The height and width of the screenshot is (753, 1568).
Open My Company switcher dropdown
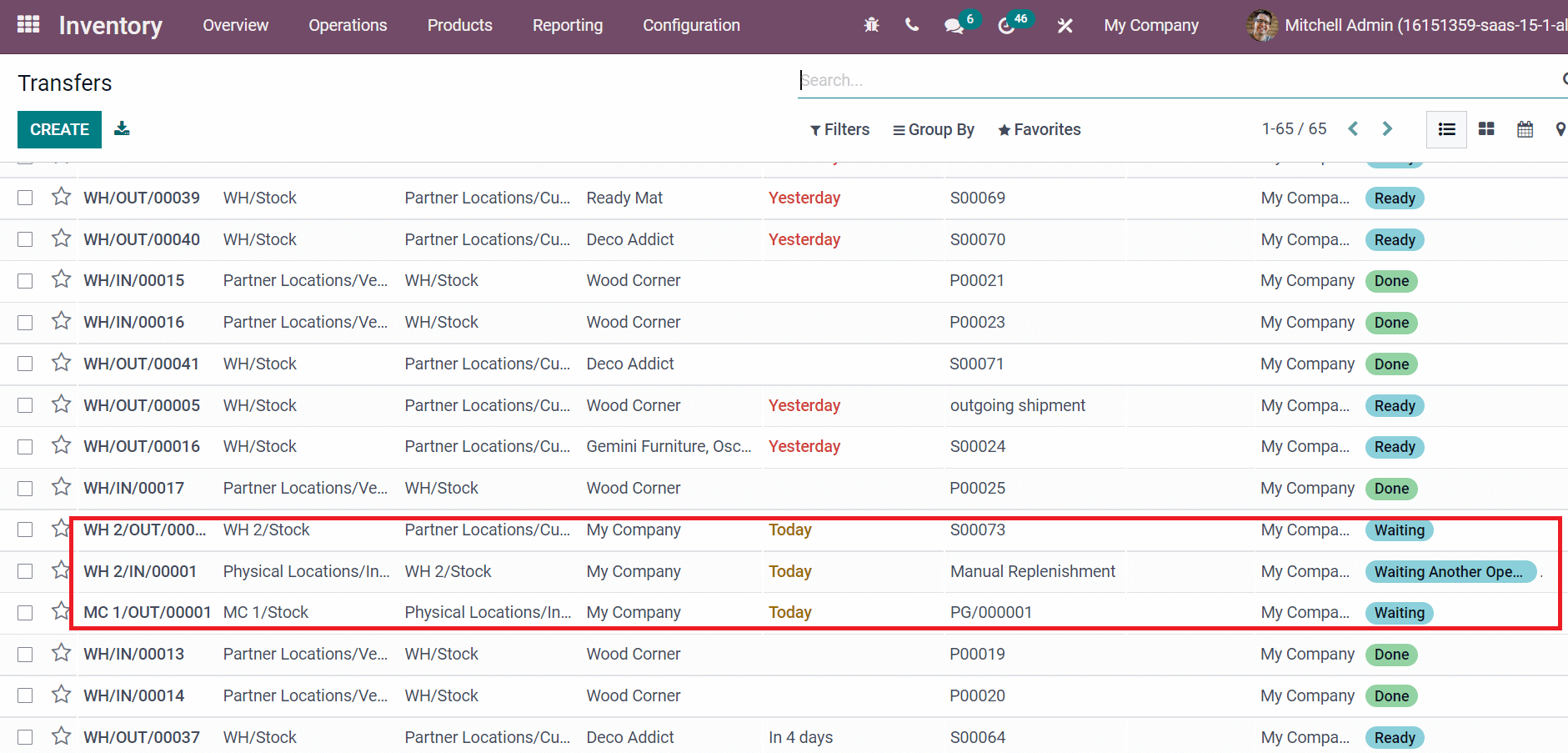coord(1151,25)
